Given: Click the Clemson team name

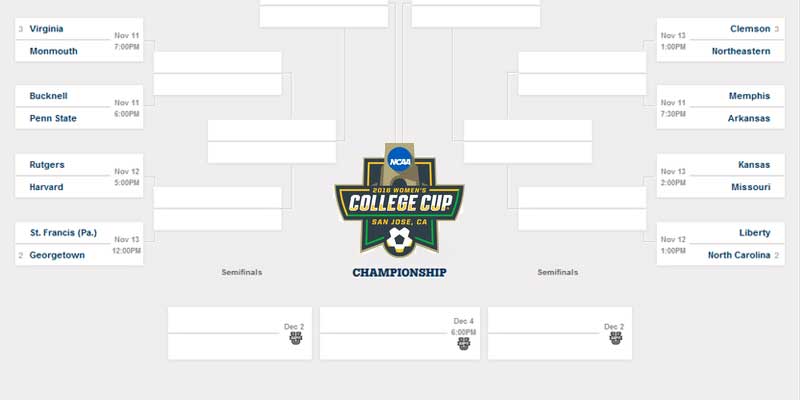Looking at the screenshot, I should (x=750, y=29).
